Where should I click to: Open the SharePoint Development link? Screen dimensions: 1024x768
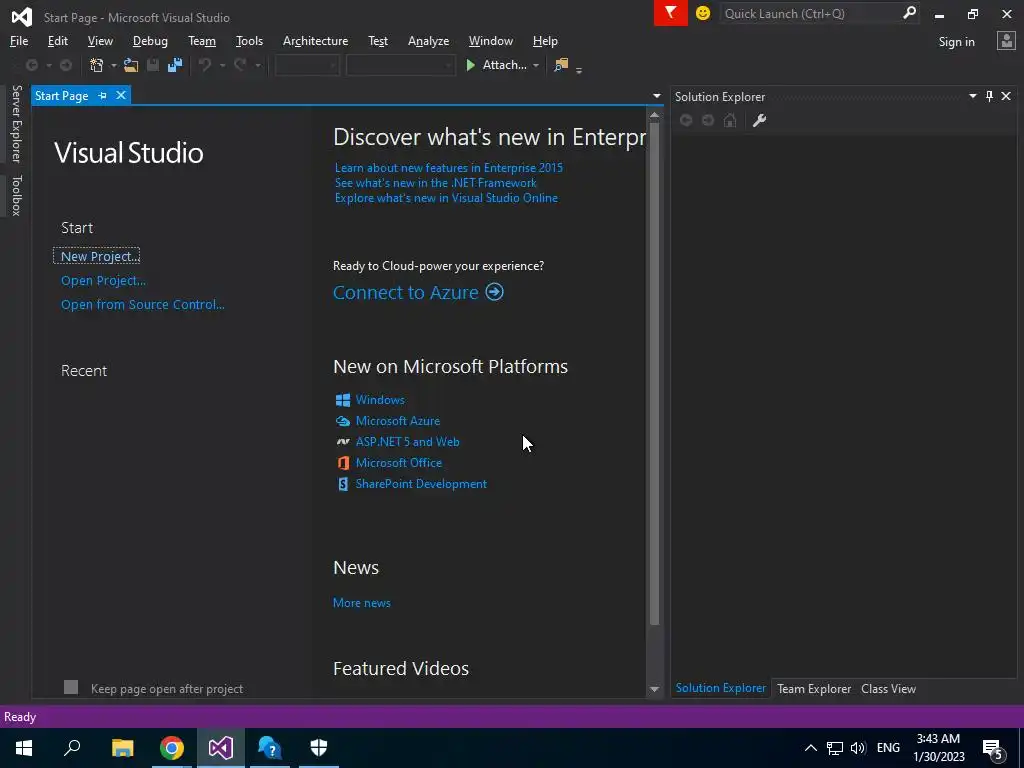click(421, 484)
